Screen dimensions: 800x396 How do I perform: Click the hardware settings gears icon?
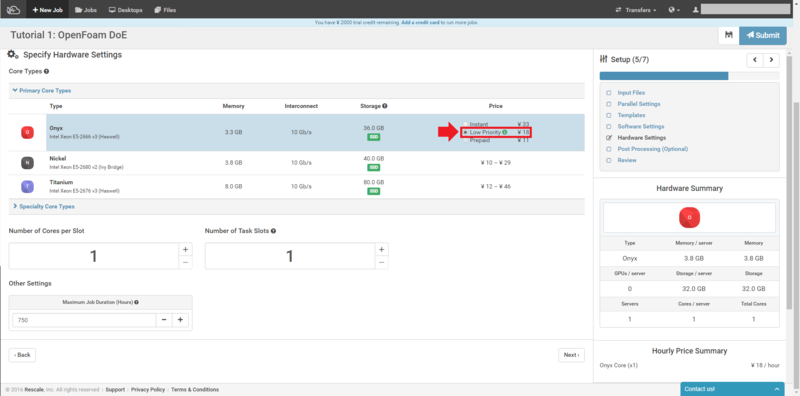[13, 55]
